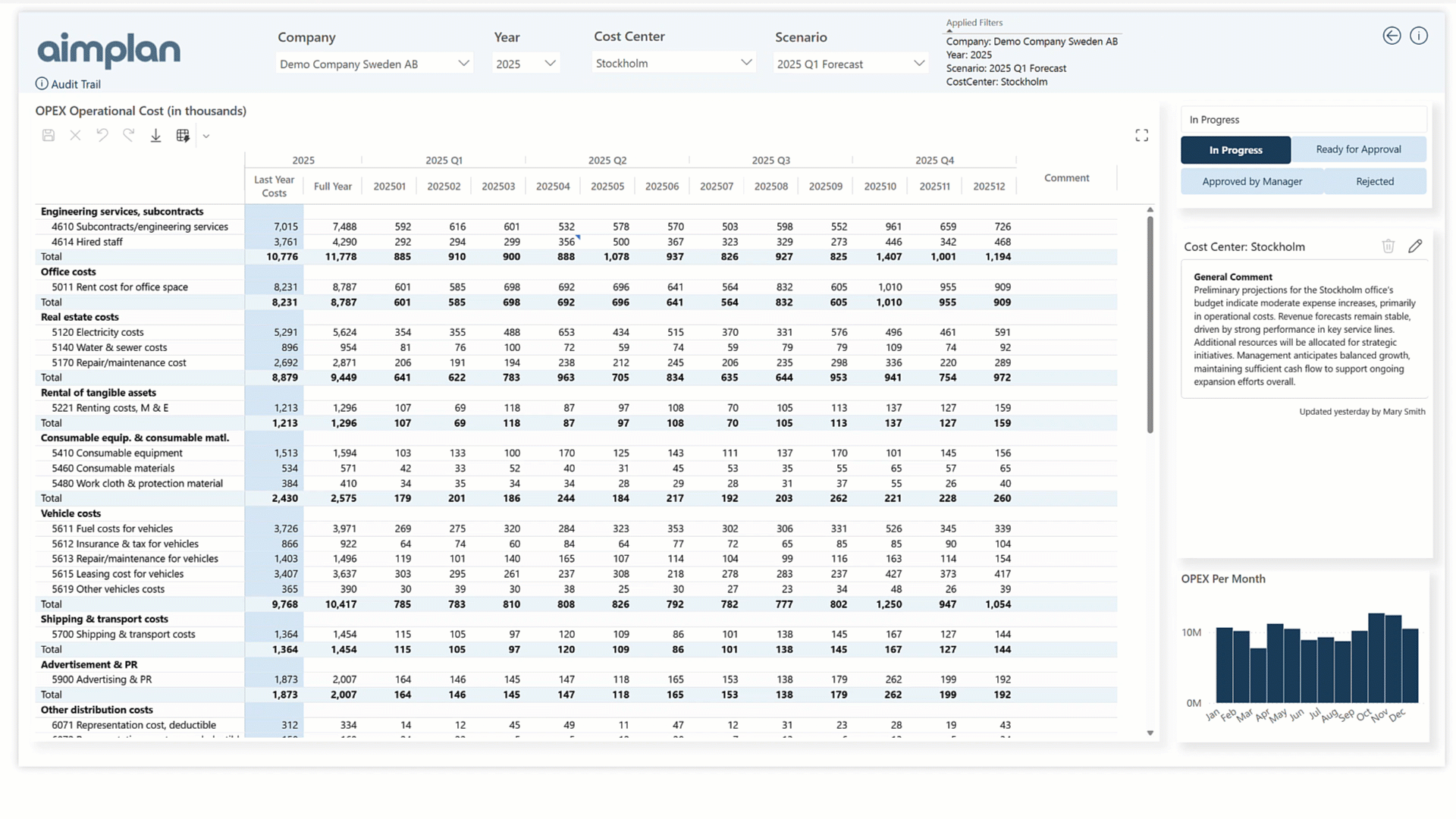Open the Audit Trail
Screen dimensions: 1456x819
(67, 83)
